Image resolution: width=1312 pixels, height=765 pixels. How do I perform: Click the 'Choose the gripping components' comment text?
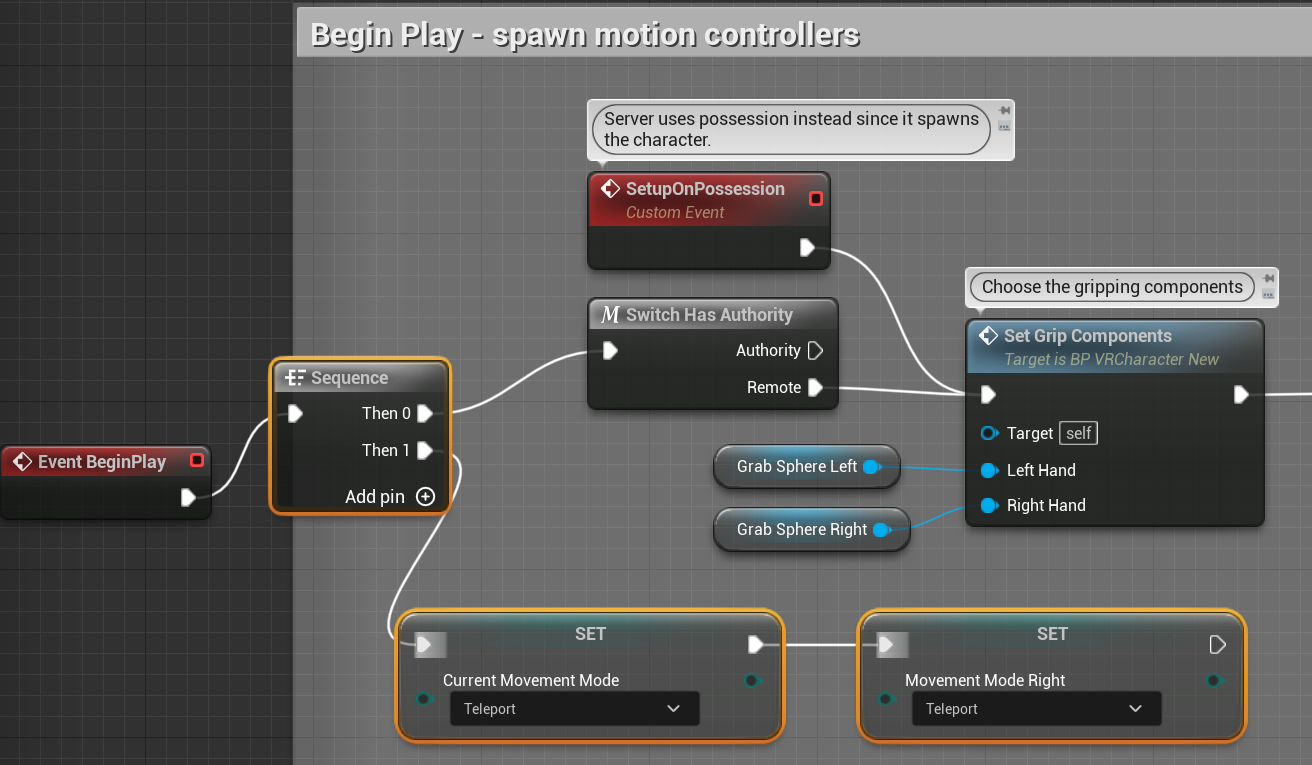tap(1112, 287)
